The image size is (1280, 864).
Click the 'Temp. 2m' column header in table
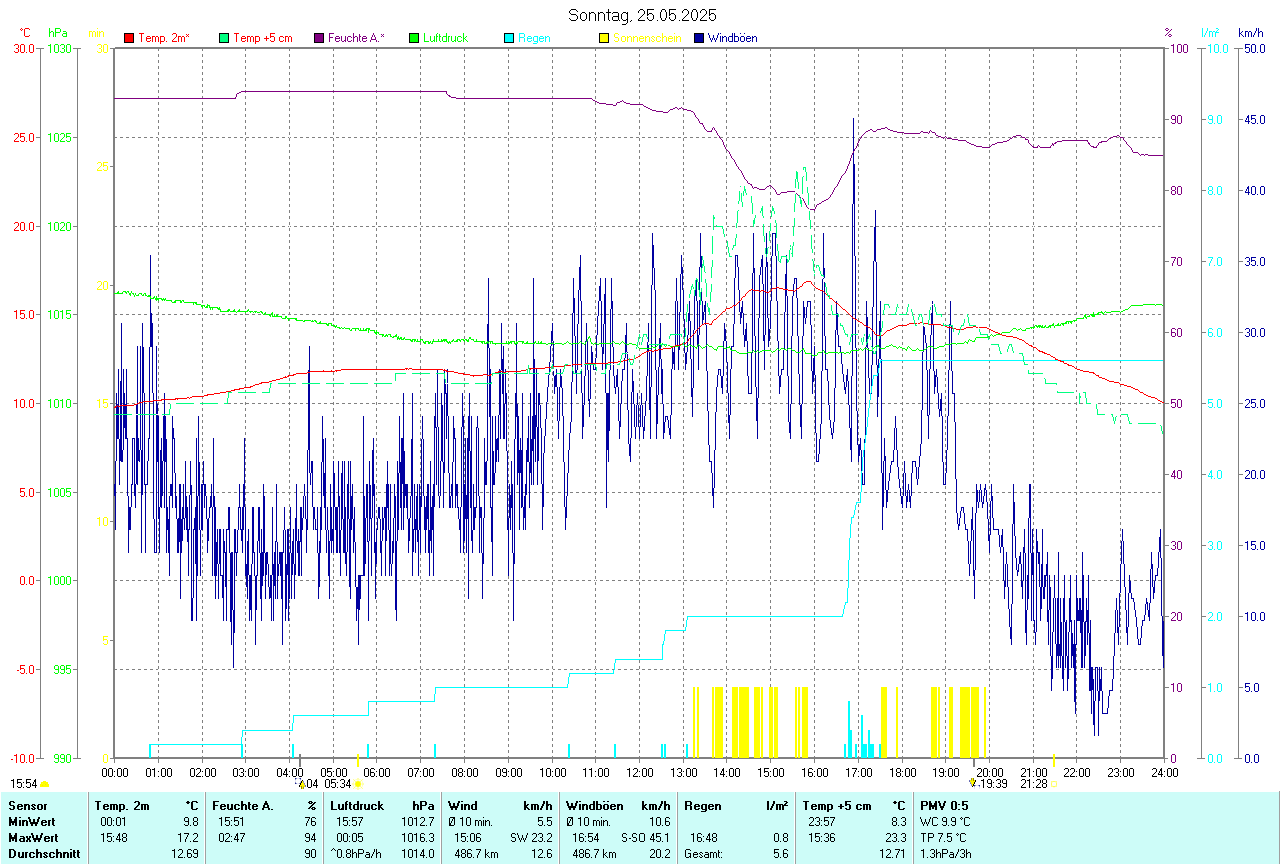[122, 805]
